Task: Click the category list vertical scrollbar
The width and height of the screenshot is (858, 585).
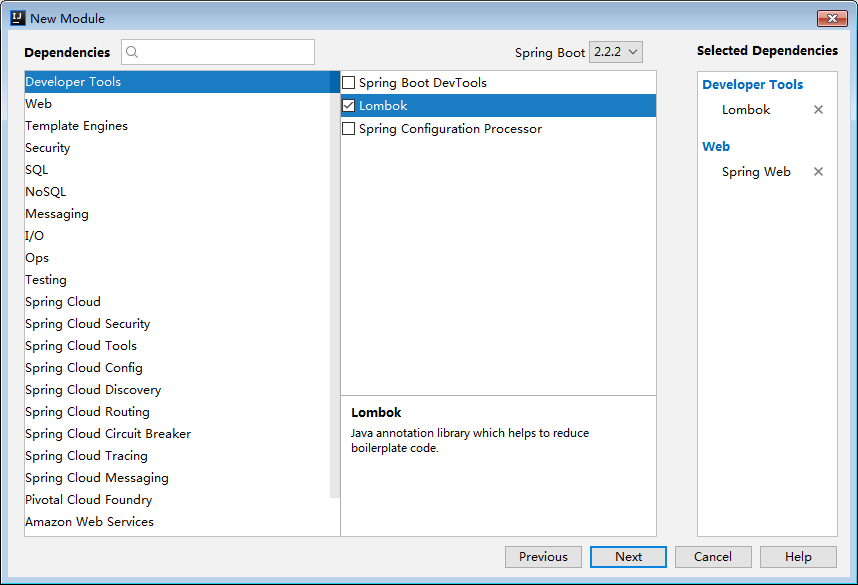Action: [x=335, y=285]
